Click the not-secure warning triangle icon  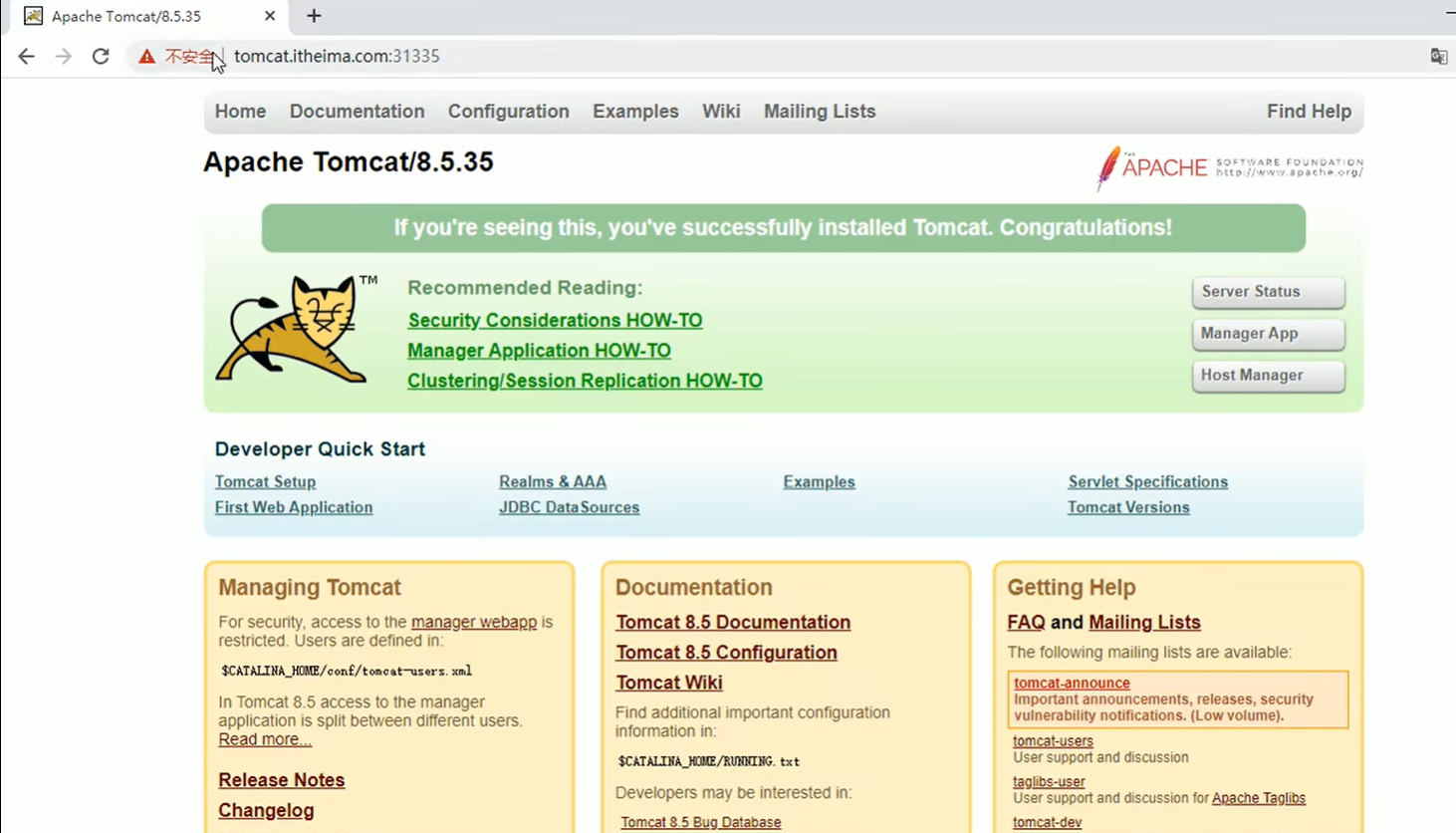pyautogui.click(x=147, y=57)
